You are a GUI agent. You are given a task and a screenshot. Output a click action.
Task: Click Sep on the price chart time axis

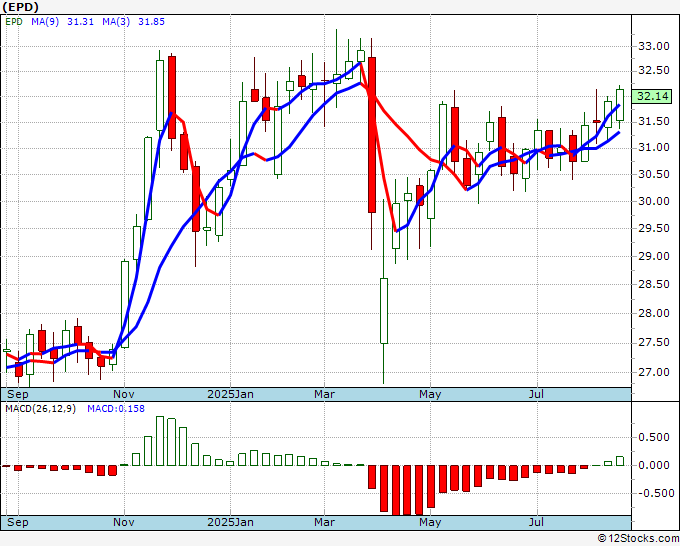18,394
